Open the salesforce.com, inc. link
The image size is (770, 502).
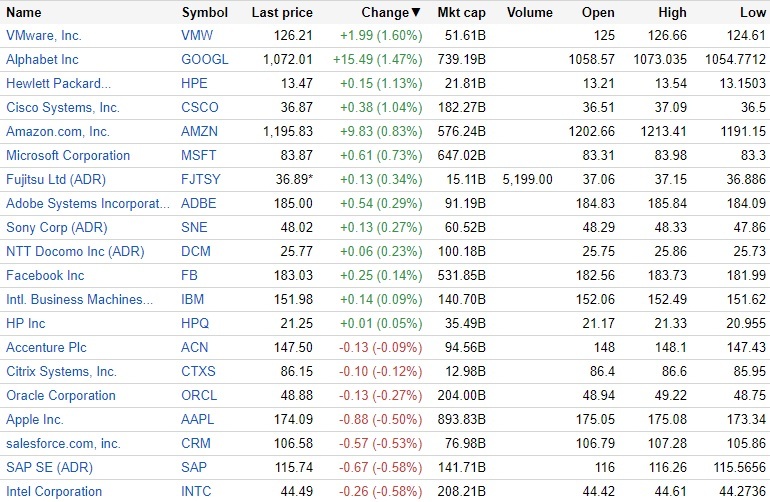(x=63, y=443)
